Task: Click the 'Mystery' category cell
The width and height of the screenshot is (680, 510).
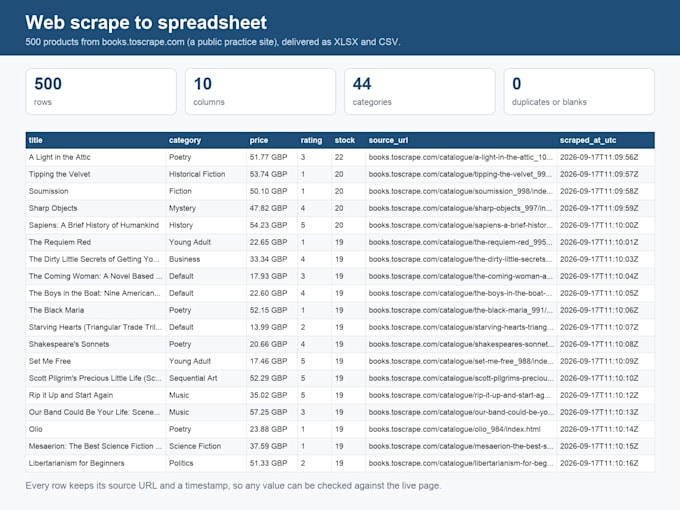Action: [x=182, y=208]
